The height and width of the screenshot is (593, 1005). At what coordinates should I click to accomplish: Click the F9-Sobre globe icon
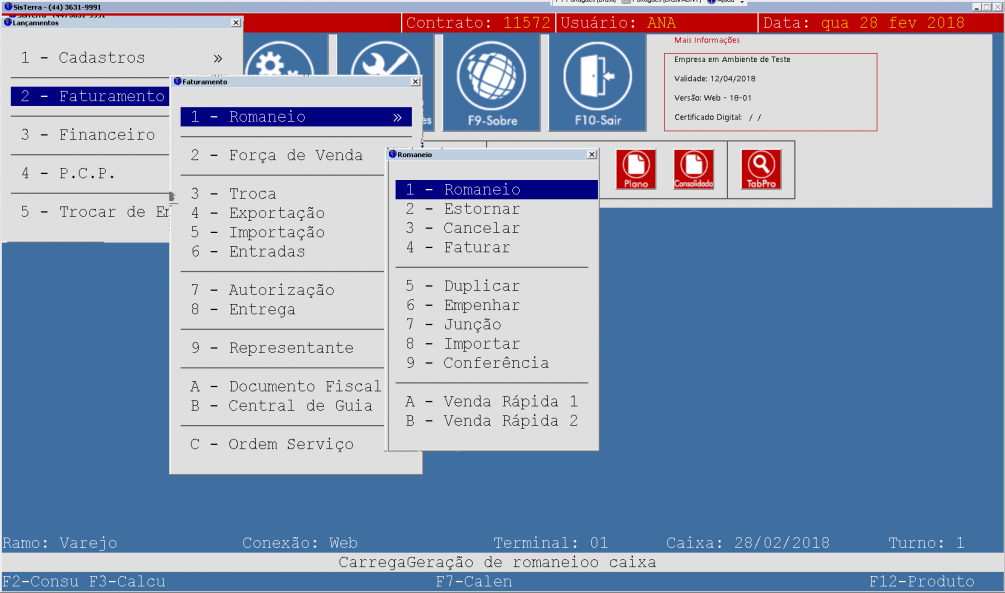pyautogui.click(x=491, y=80)
